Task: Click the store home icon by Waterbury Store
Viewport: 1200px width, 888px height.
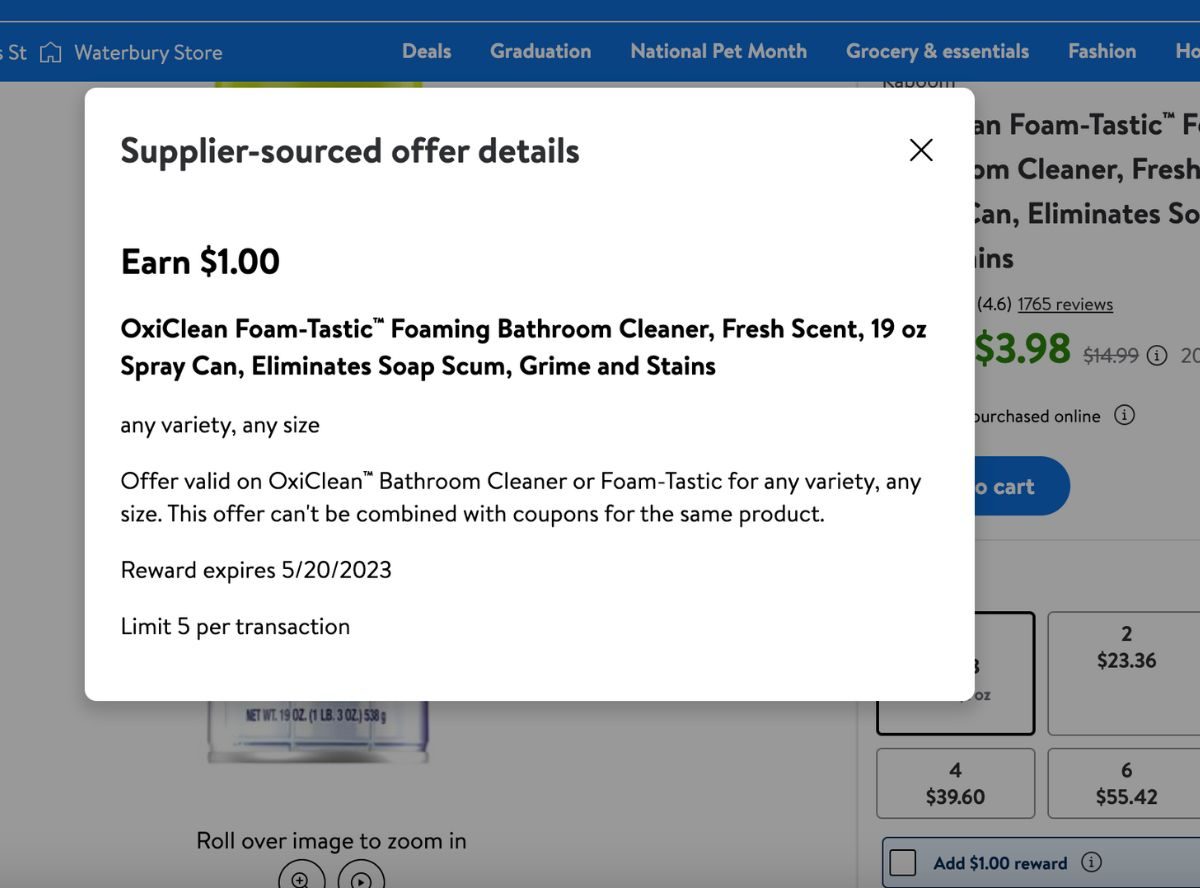Action: click(x=50, y=52)
